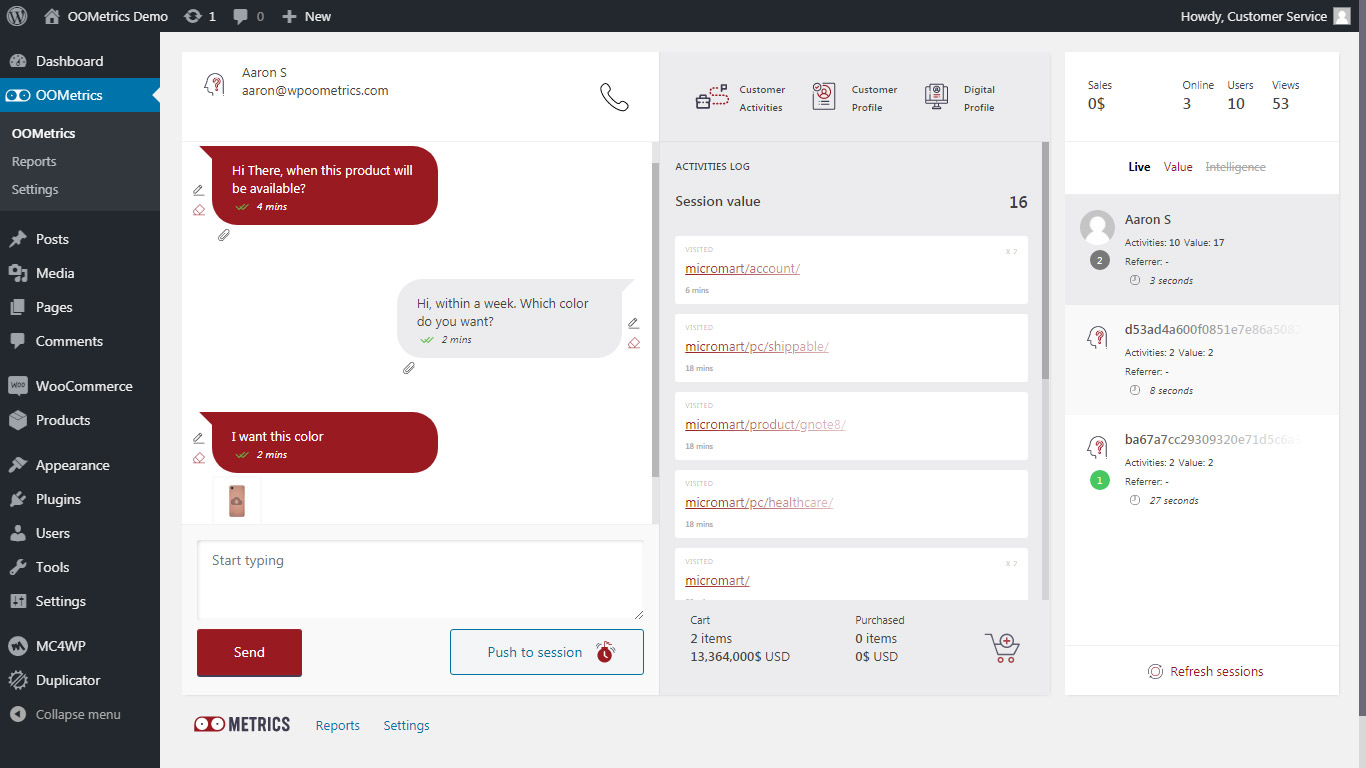Open the micromart/pc/healthcare/ link
1366x768 pixels.
coord(759,503)
